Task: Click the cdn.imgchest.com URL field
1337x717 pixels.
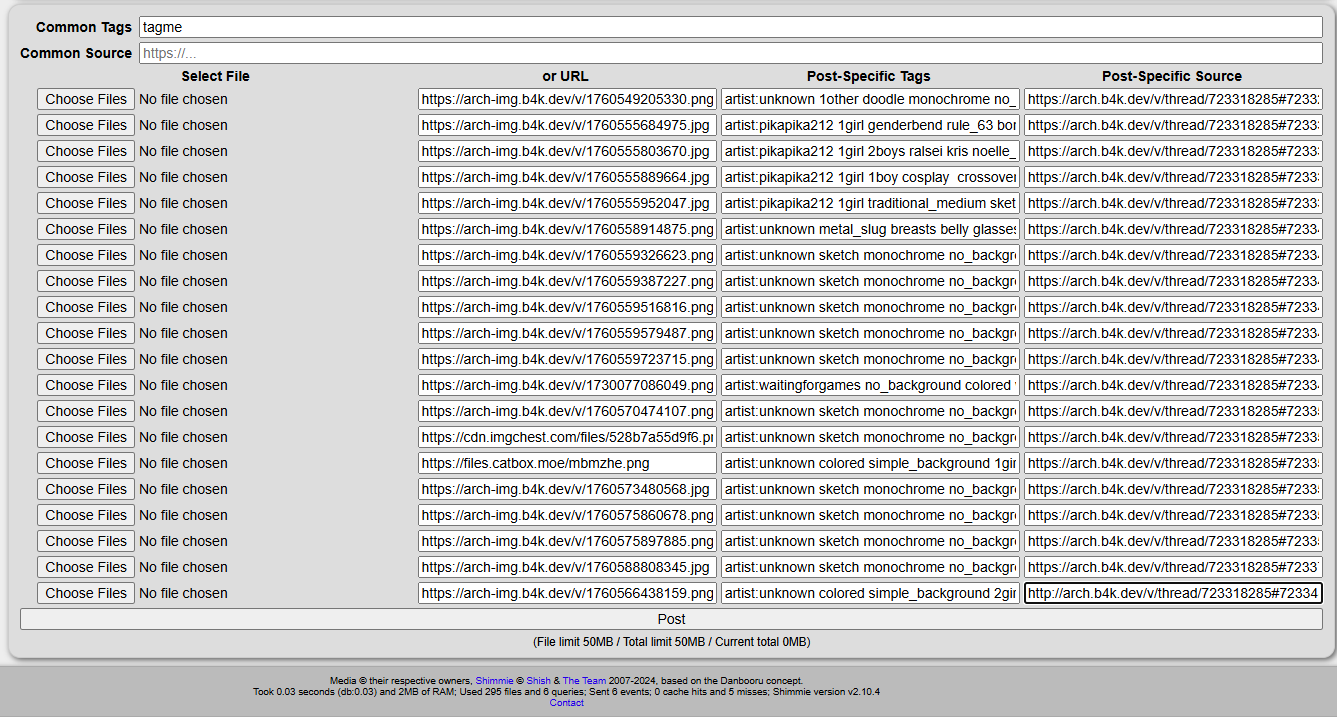Action: point(567,437)
